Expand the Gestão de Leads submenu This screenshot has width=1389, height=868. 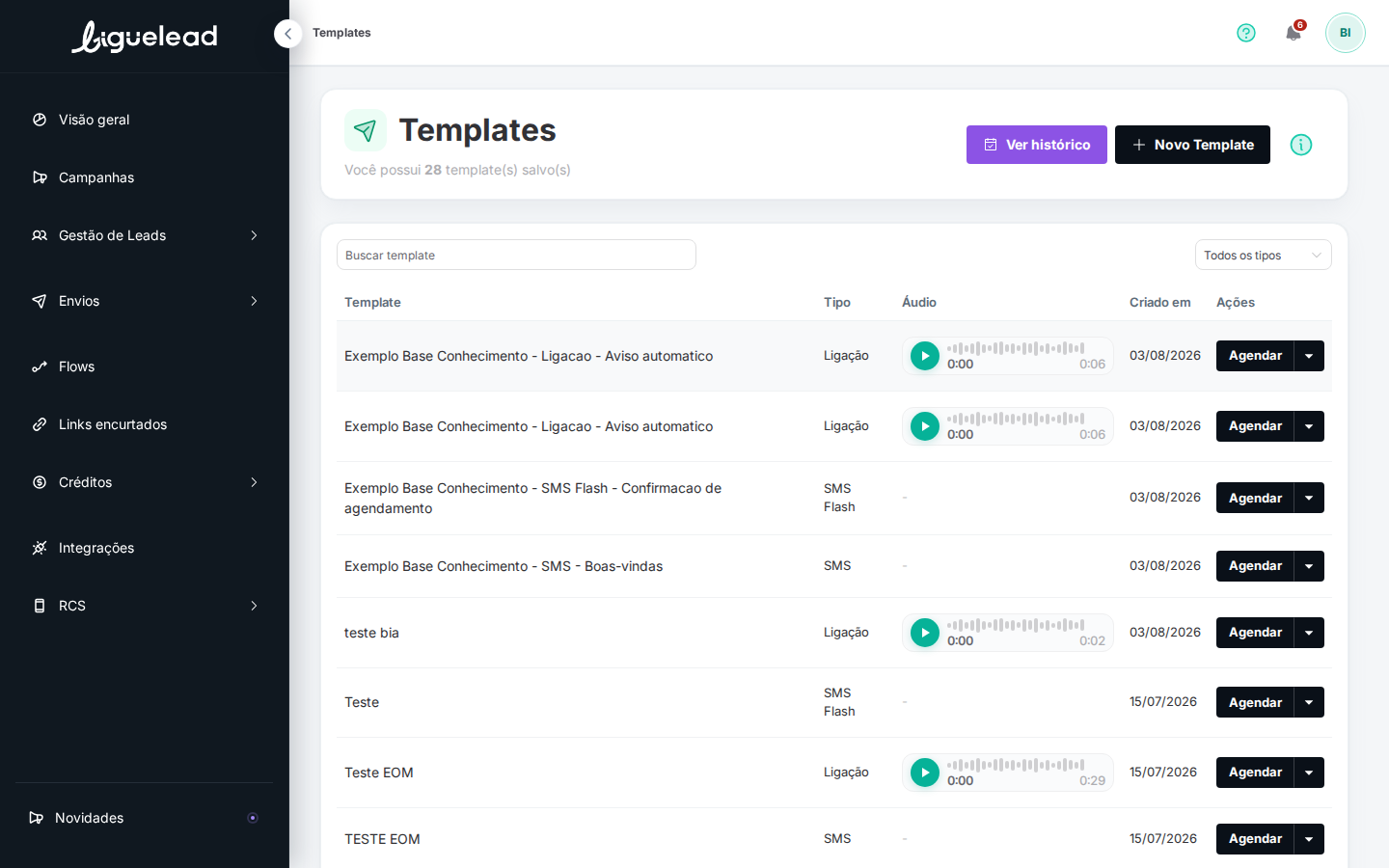[254, 235]
